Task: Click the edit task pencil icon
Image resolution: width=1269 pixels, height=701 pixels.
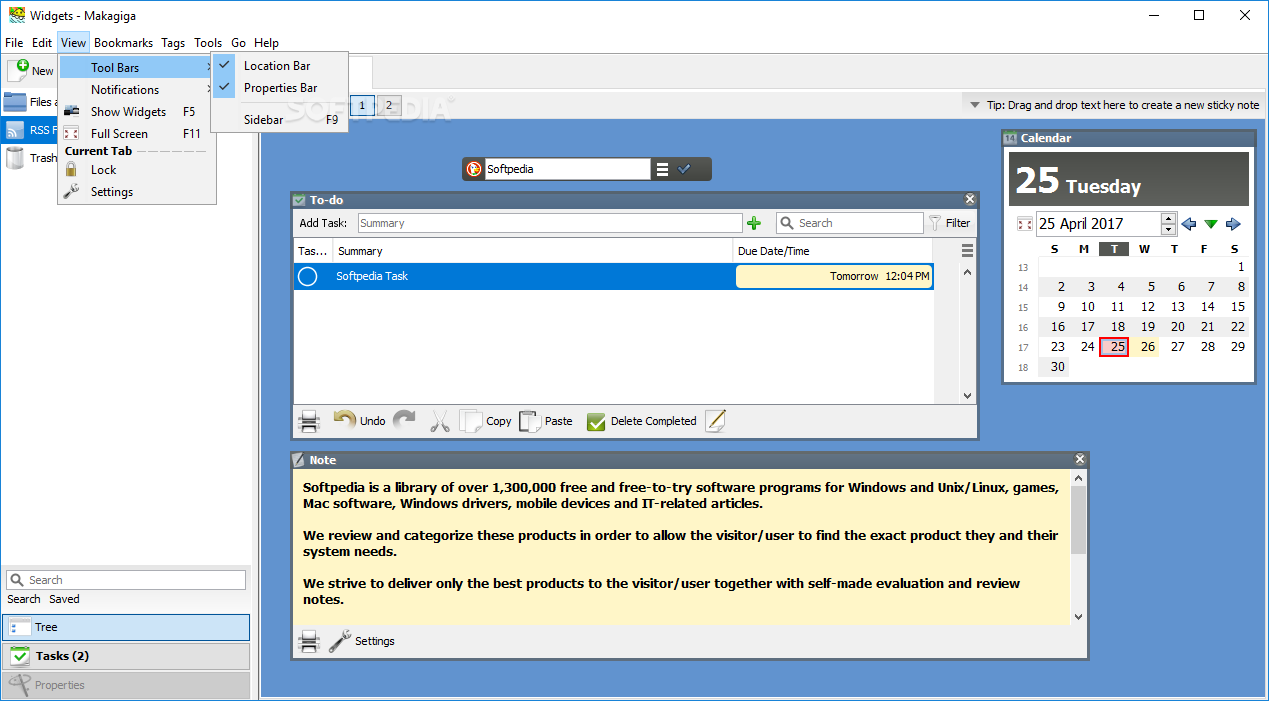Action: click(715, 421)
